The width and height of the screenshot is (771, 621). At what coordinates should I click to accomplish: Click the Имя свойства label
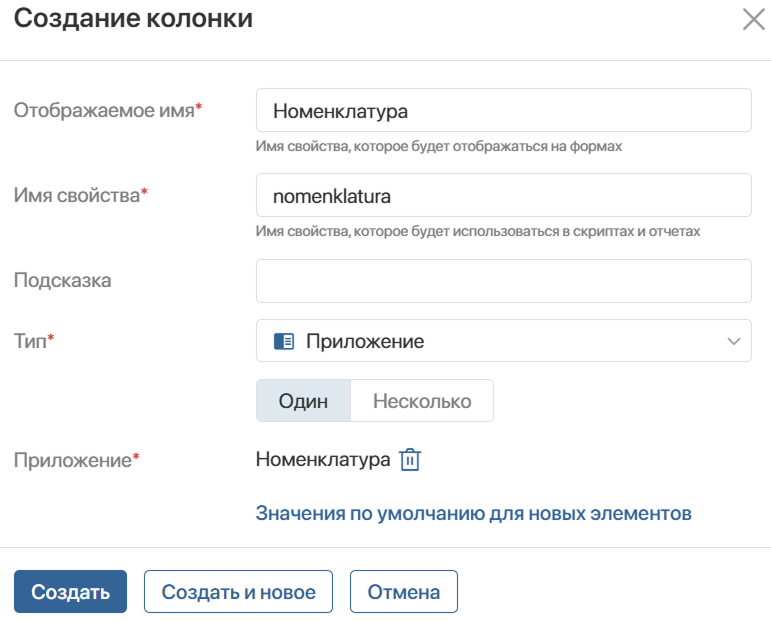[81, 195]
